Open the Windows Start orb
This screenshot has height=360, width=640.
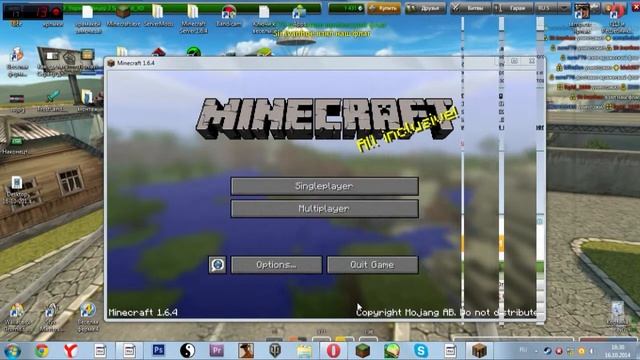(12, 351)
